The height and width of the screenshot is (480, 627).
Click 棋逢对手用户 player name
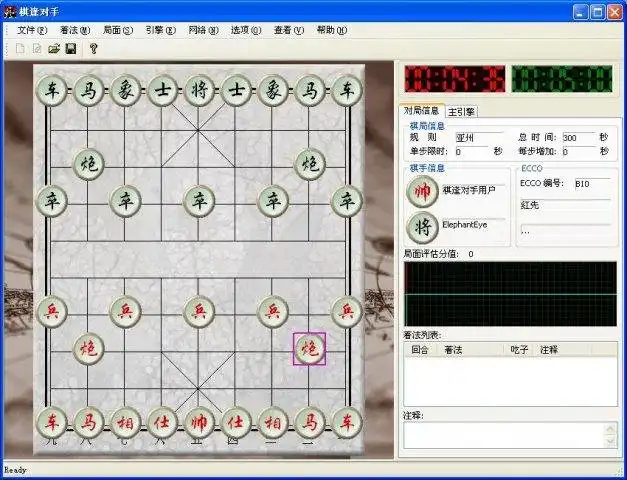tap(469, 190)
